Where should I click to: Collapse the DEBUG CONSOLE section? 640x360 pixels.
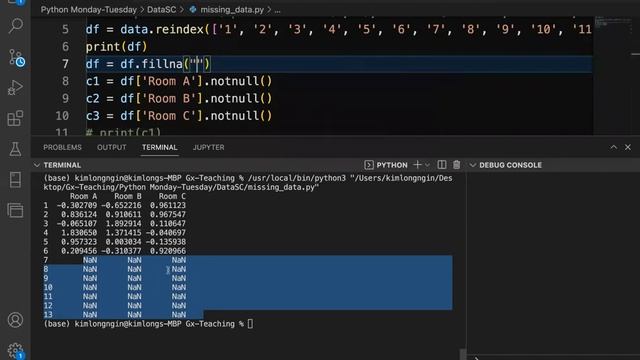[473, 165]
